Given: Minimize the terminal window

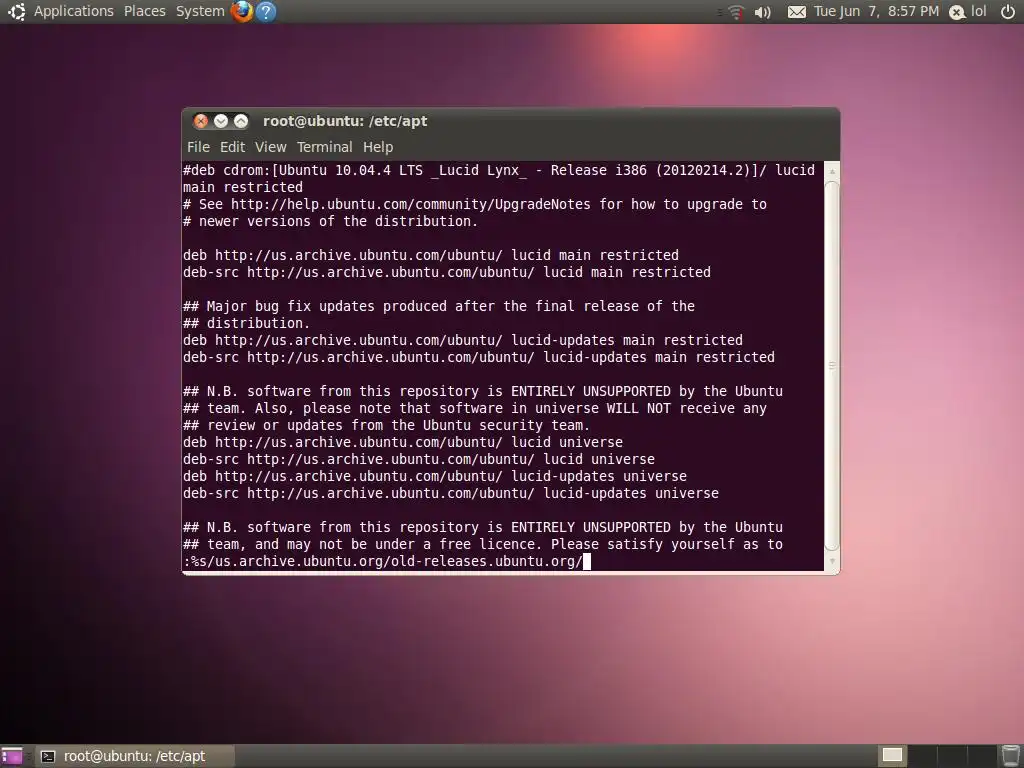Looking at the screenshot, I should [221, 121].
